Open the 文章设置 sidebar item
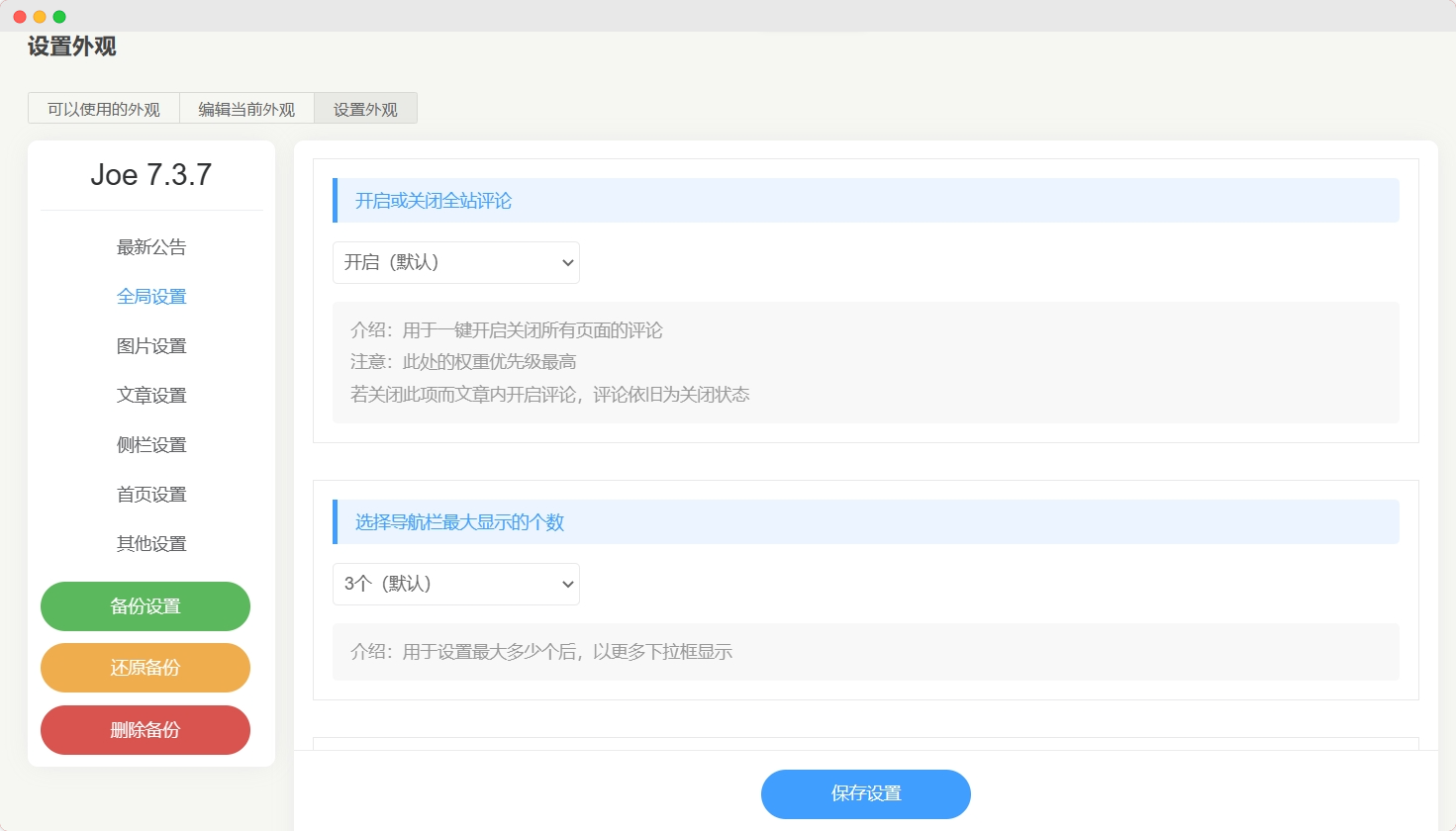Viewport: 1456px width, 831px height. point(151,396)
